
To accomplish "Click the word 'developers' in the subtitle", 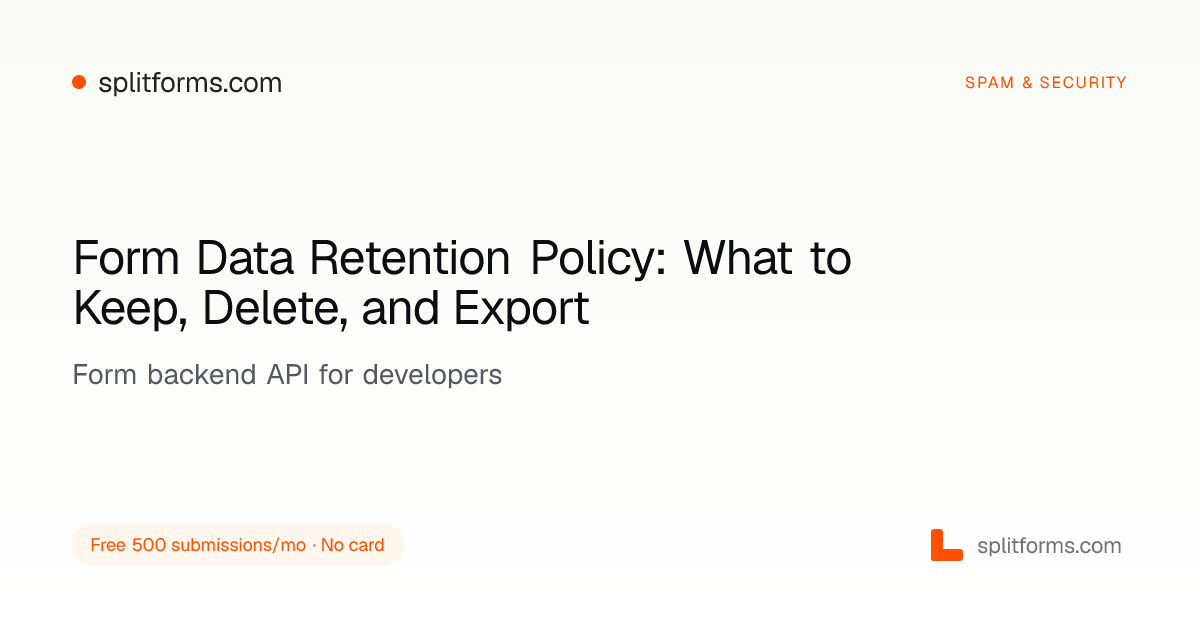I will (x=432, y=375).
